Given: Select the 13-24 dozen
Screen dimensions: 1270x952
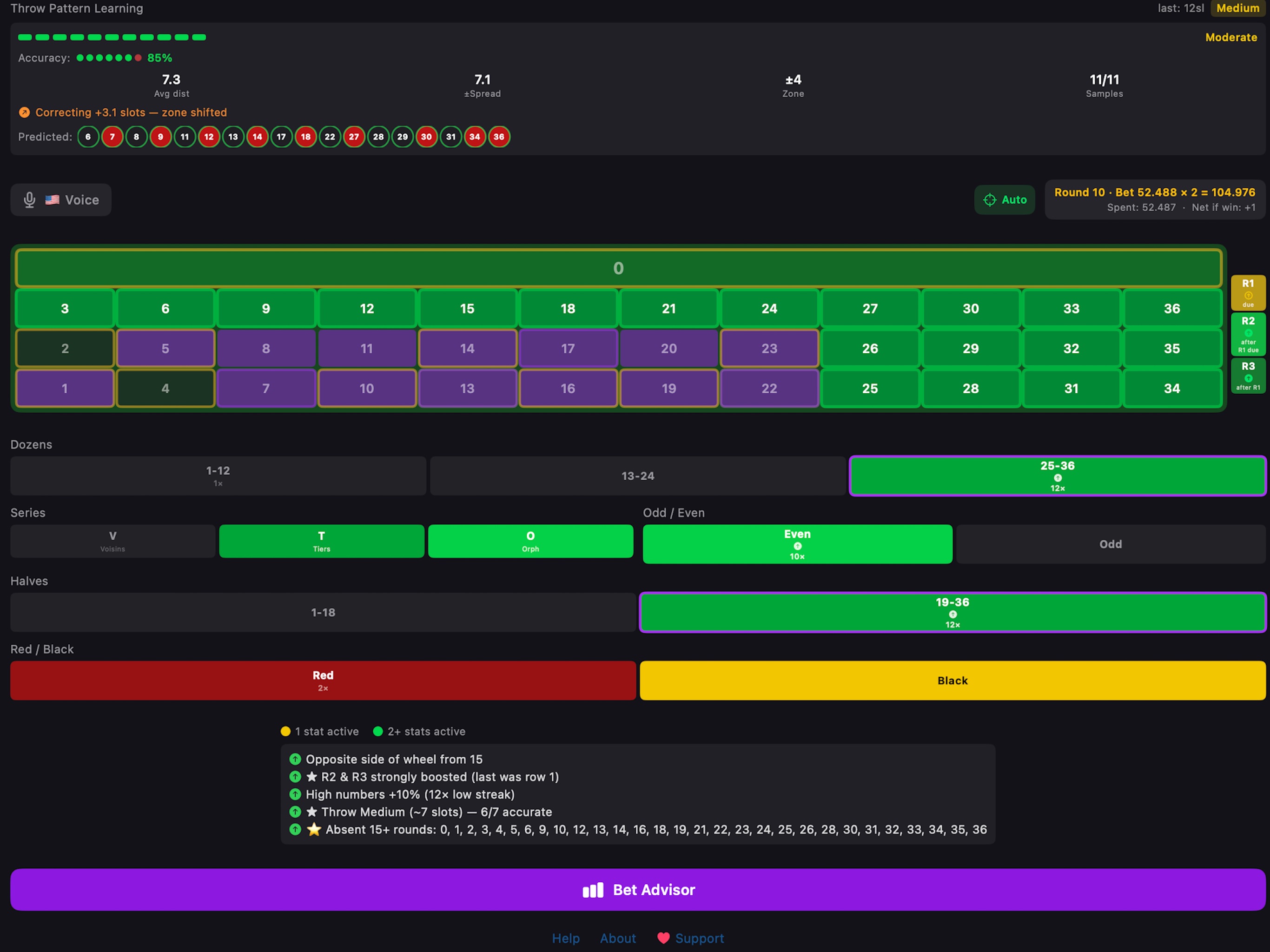Looking at the screenshot, I should click(637, 476).
